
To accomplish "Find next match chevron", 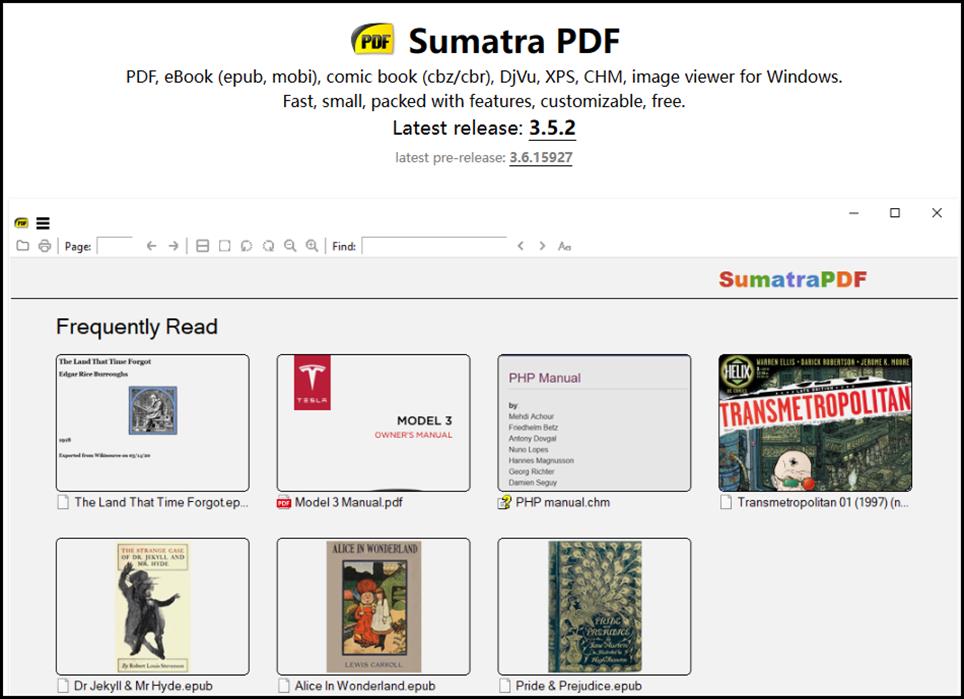I will (x=542, y=246).
